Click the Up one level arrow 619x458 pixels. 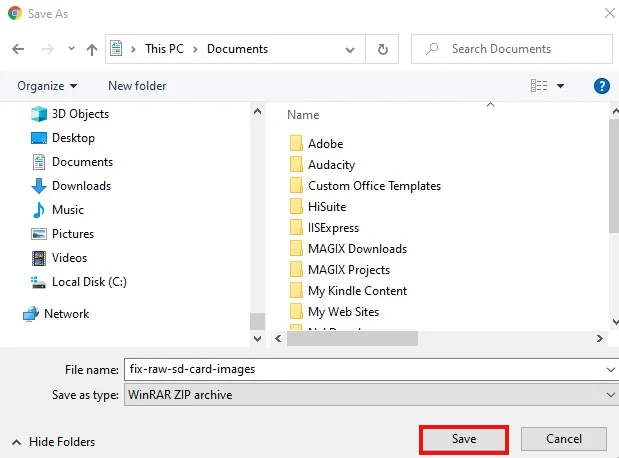pos(92,49)
